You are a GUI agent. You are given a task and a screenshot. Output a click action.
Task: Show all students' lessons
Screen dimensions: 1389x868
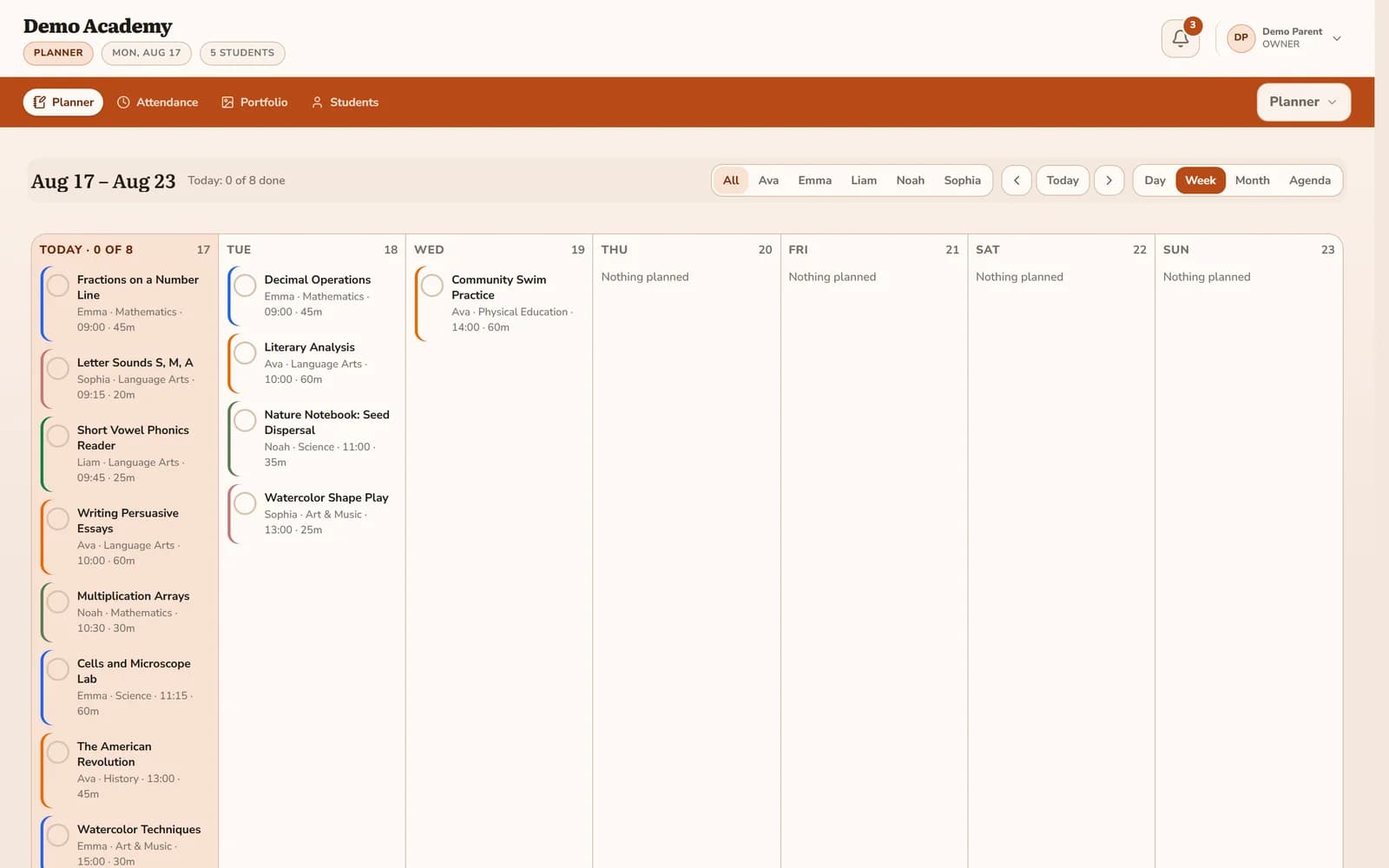731,181
